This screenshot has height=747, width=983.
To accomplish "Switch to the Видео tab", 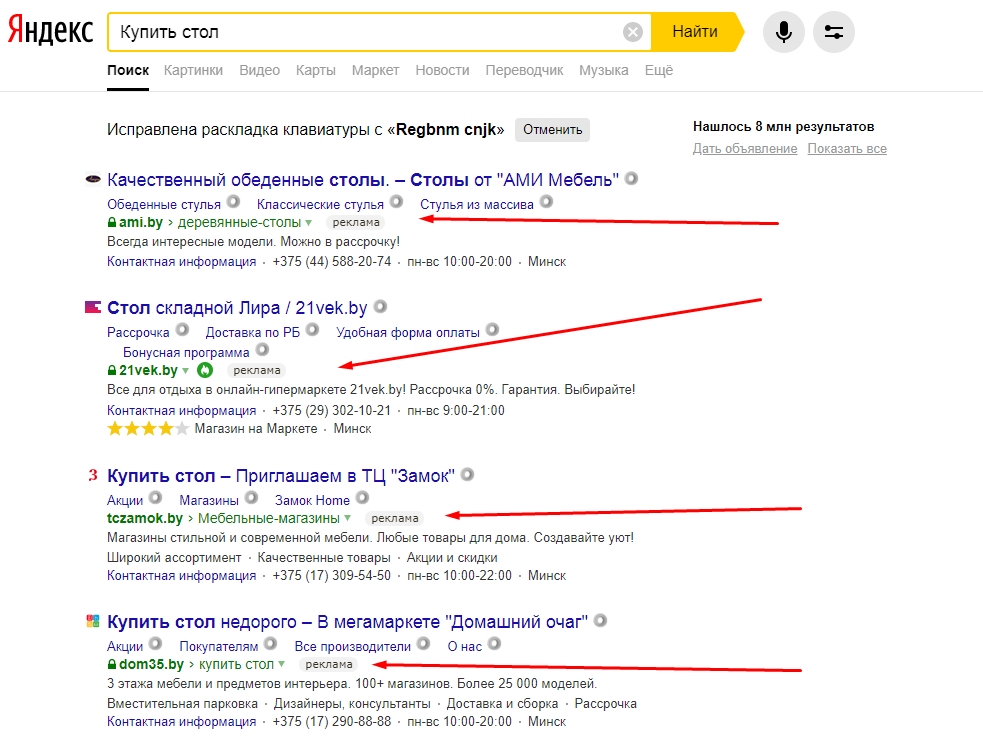I will (260, 70).
